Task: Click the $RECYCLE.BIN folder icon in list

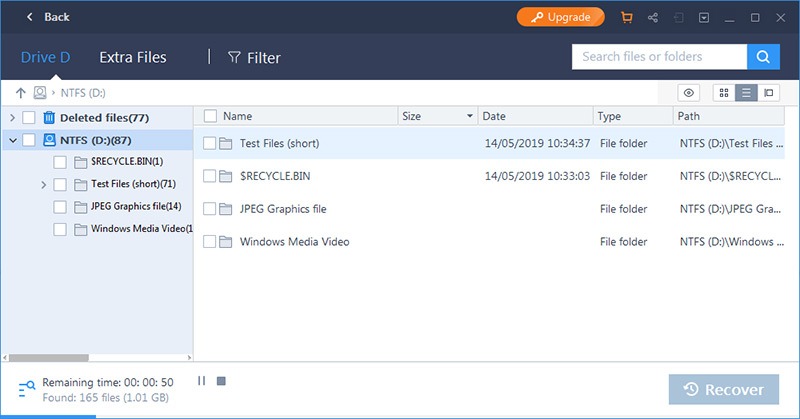Action: [226, 176]
